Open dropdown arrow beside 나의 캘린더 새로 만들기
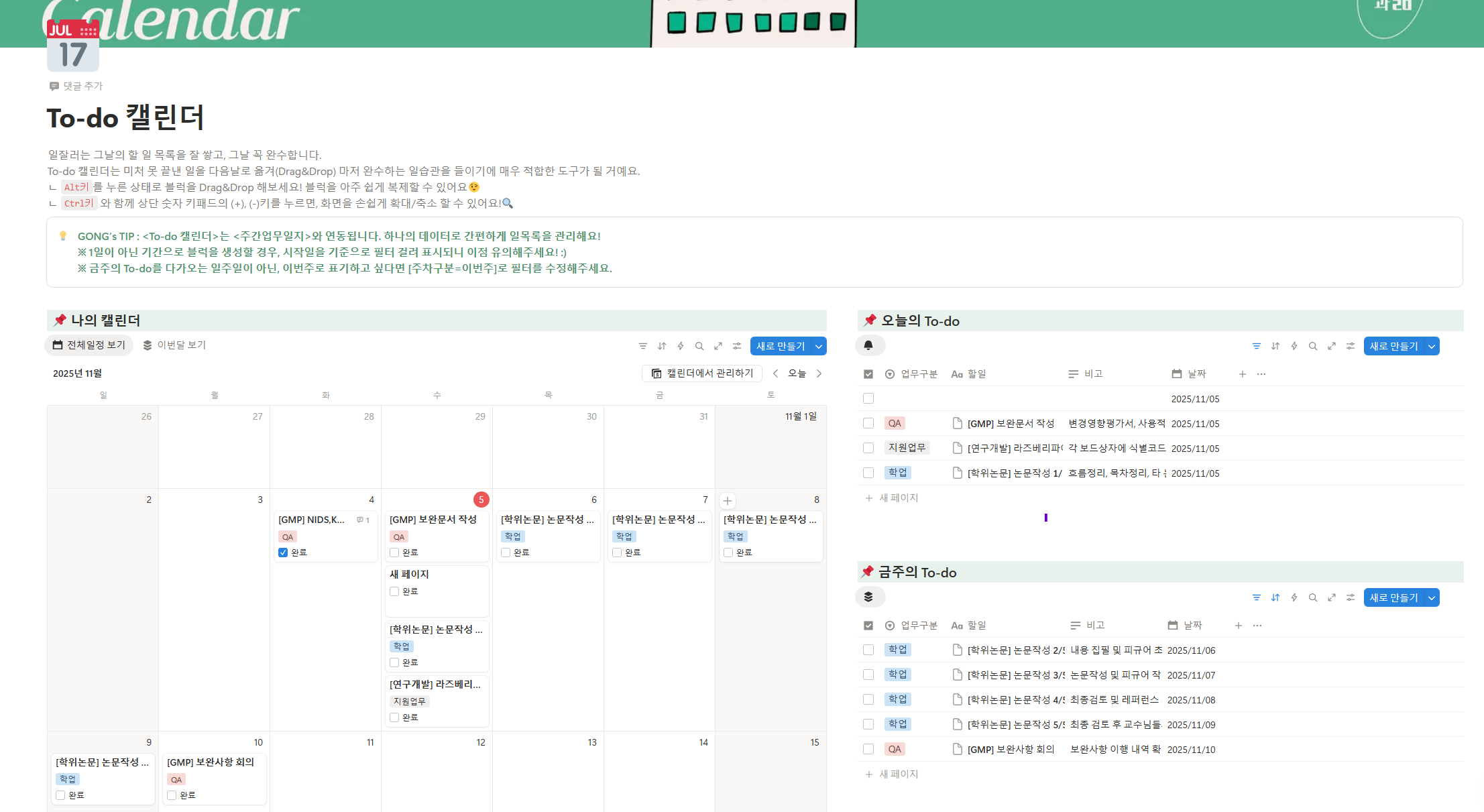Screen dimensions: 1484x812 coord(819,346)
